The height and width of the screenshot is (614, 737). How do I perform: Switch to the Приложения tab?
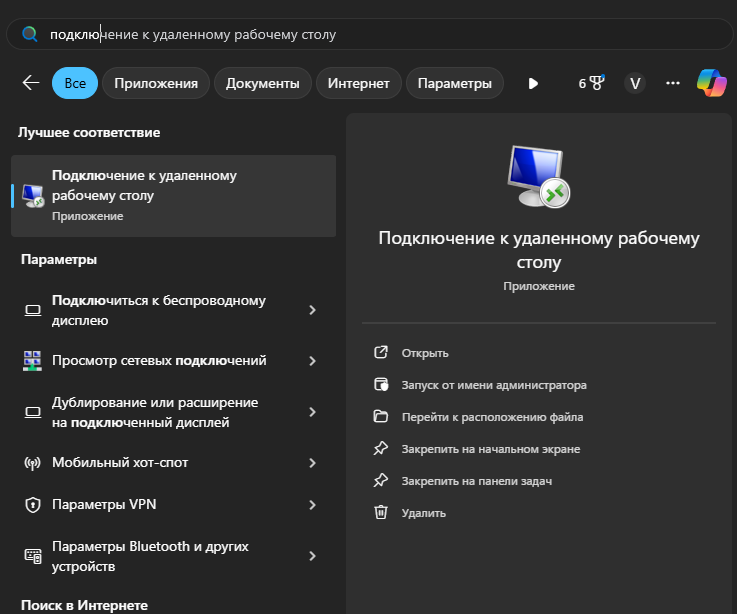tap(156, 83)
